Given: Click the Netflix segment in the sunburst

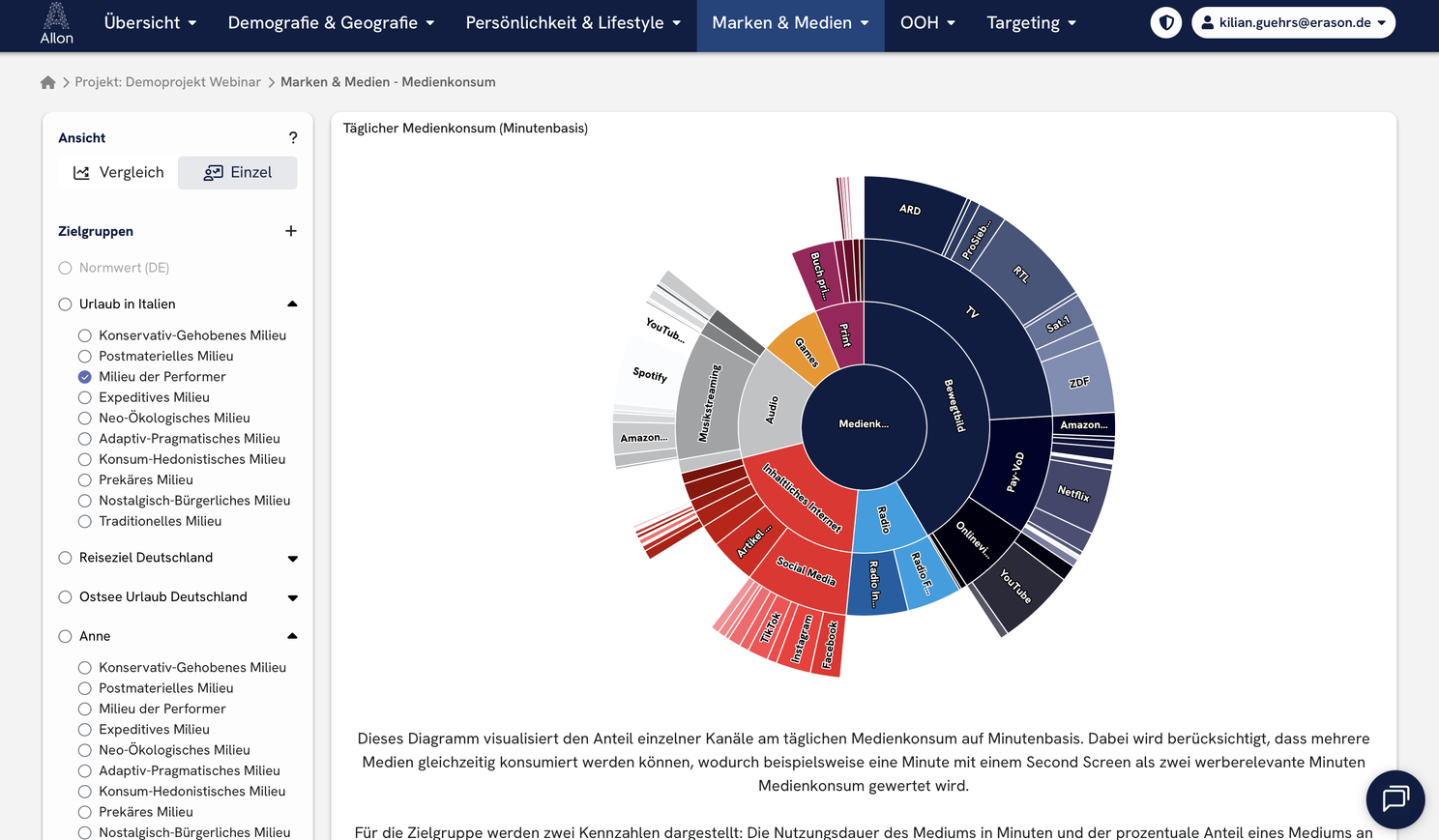Looking at the screenshot, I should pos(1072,495).
